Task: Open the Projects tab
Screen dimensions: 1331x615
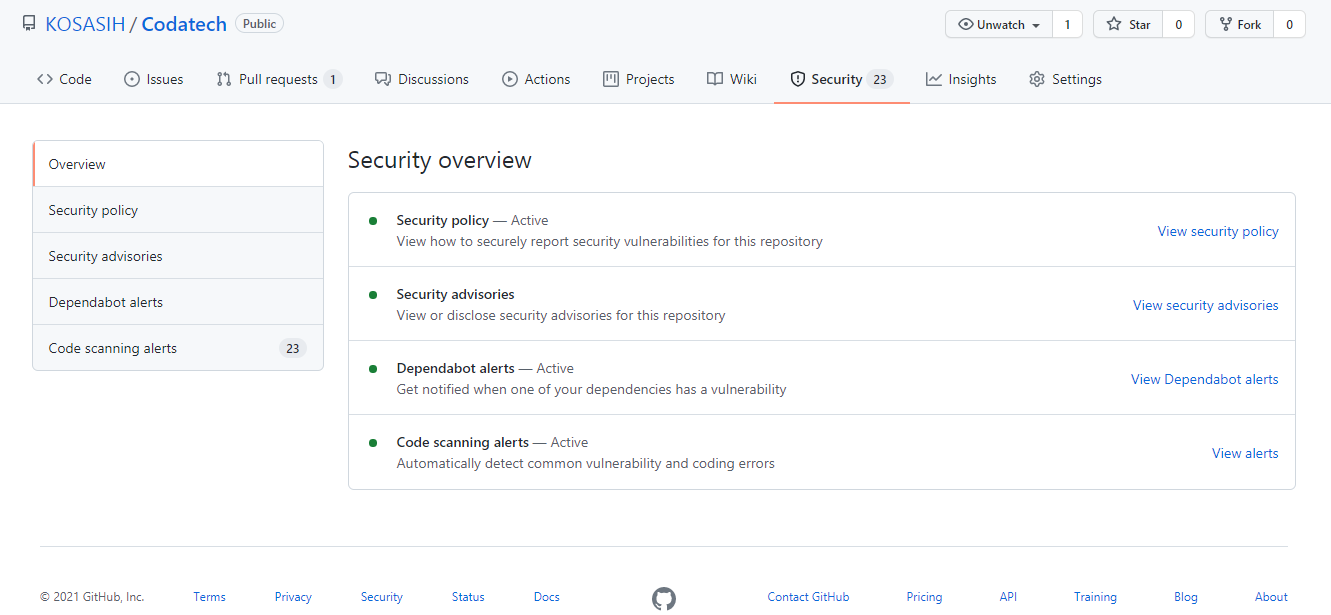Action: tap(639, 79)
